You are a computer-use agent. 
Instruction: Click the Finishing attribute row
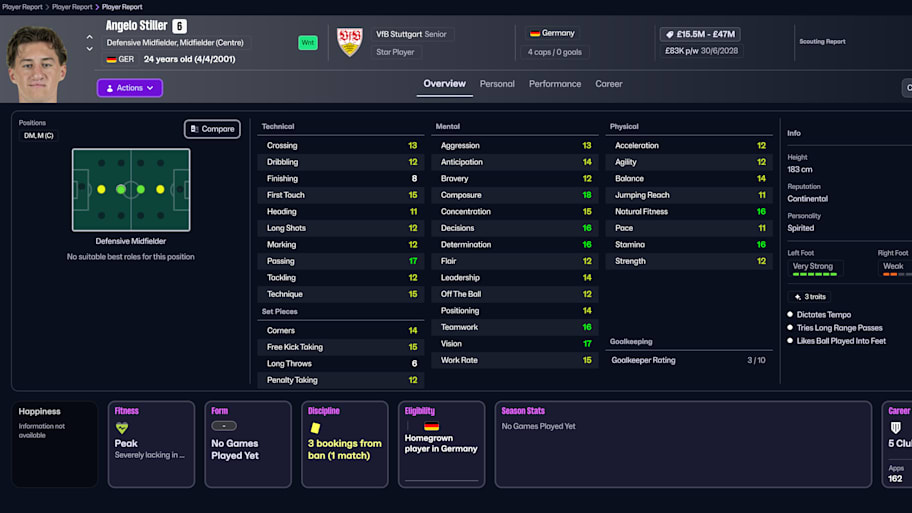pyautogui.click(x=341, y=179)
